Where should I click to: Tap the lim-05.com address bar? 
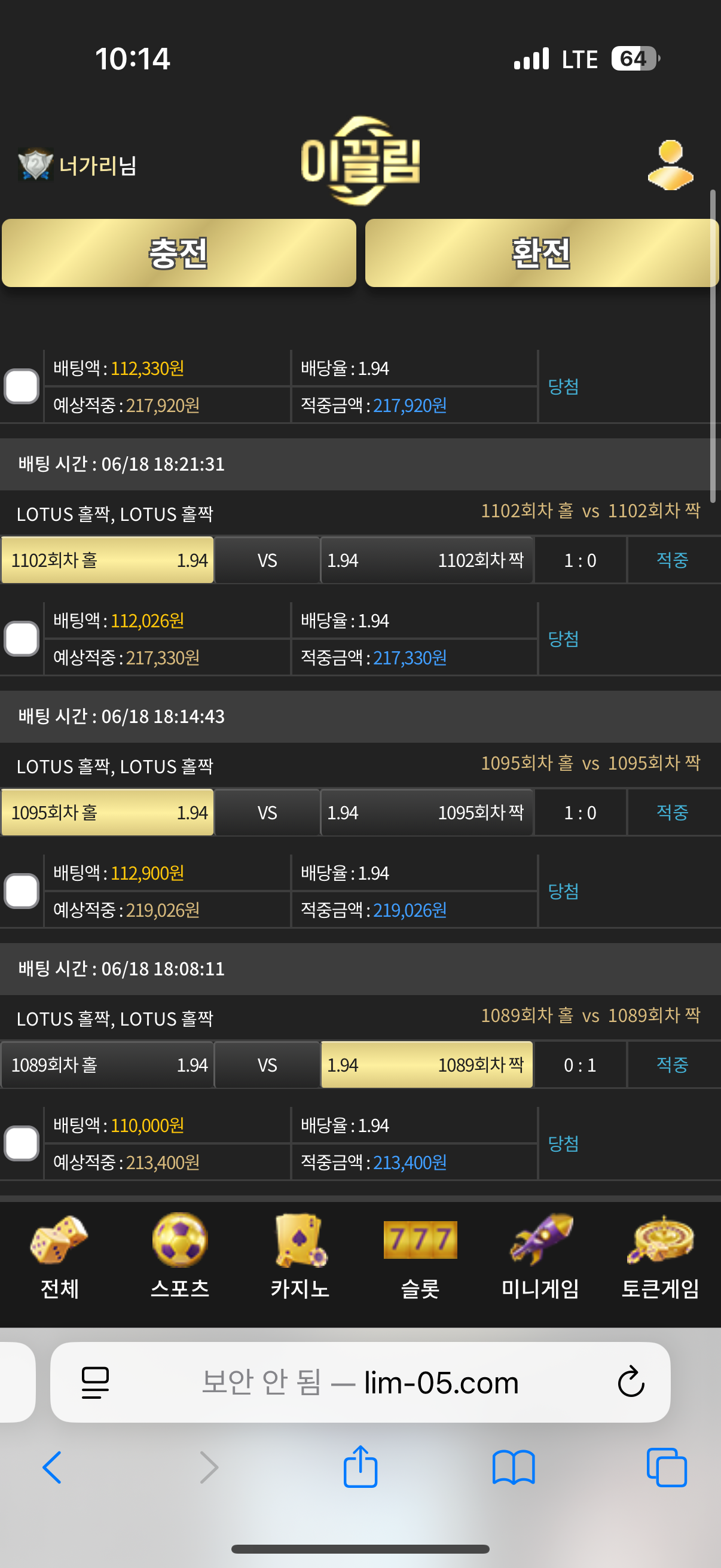pos(360,1383)
